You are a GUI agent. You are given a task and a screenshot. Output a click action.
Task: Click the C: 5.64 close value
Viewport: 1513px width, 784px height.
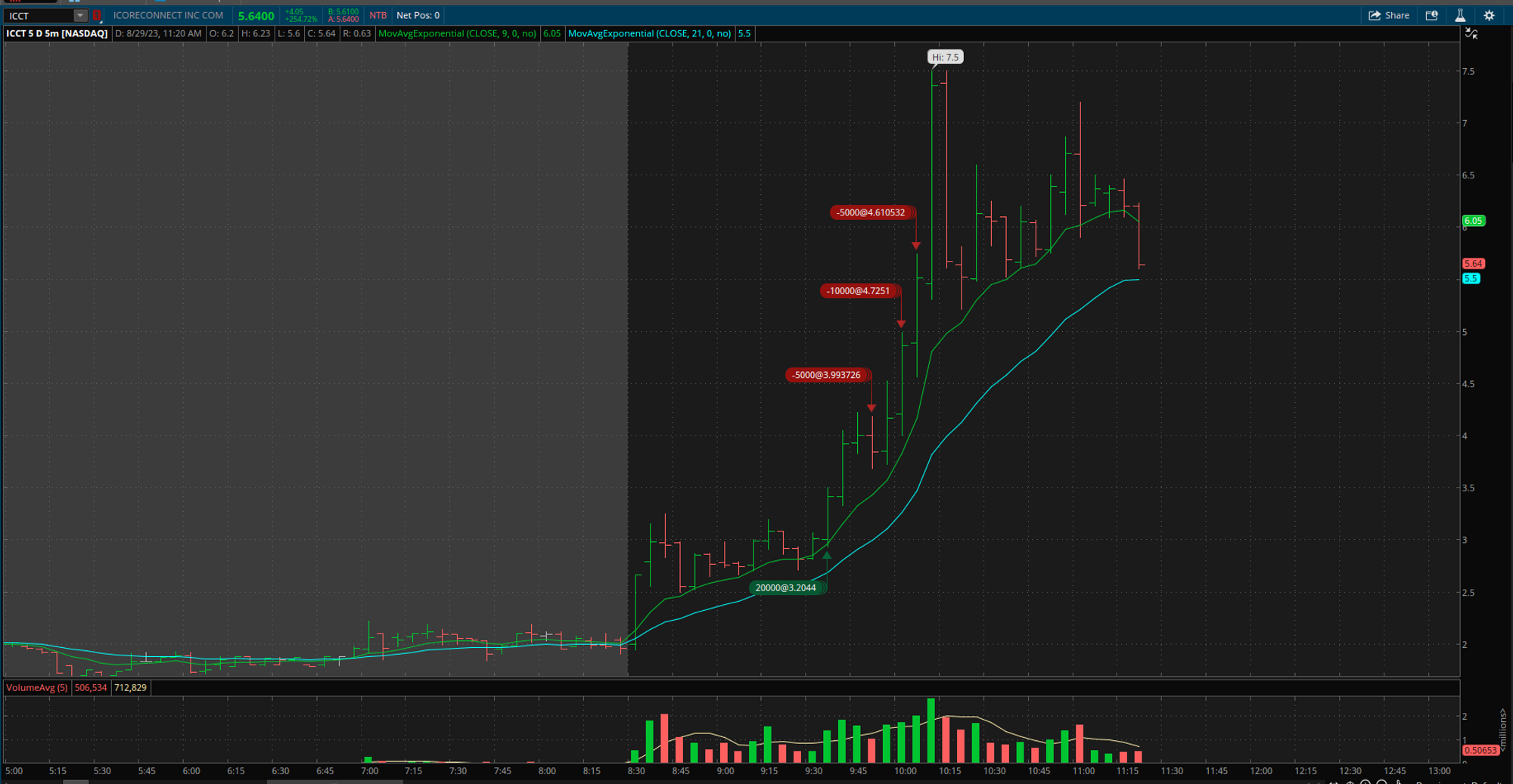(x=322, y=33)
